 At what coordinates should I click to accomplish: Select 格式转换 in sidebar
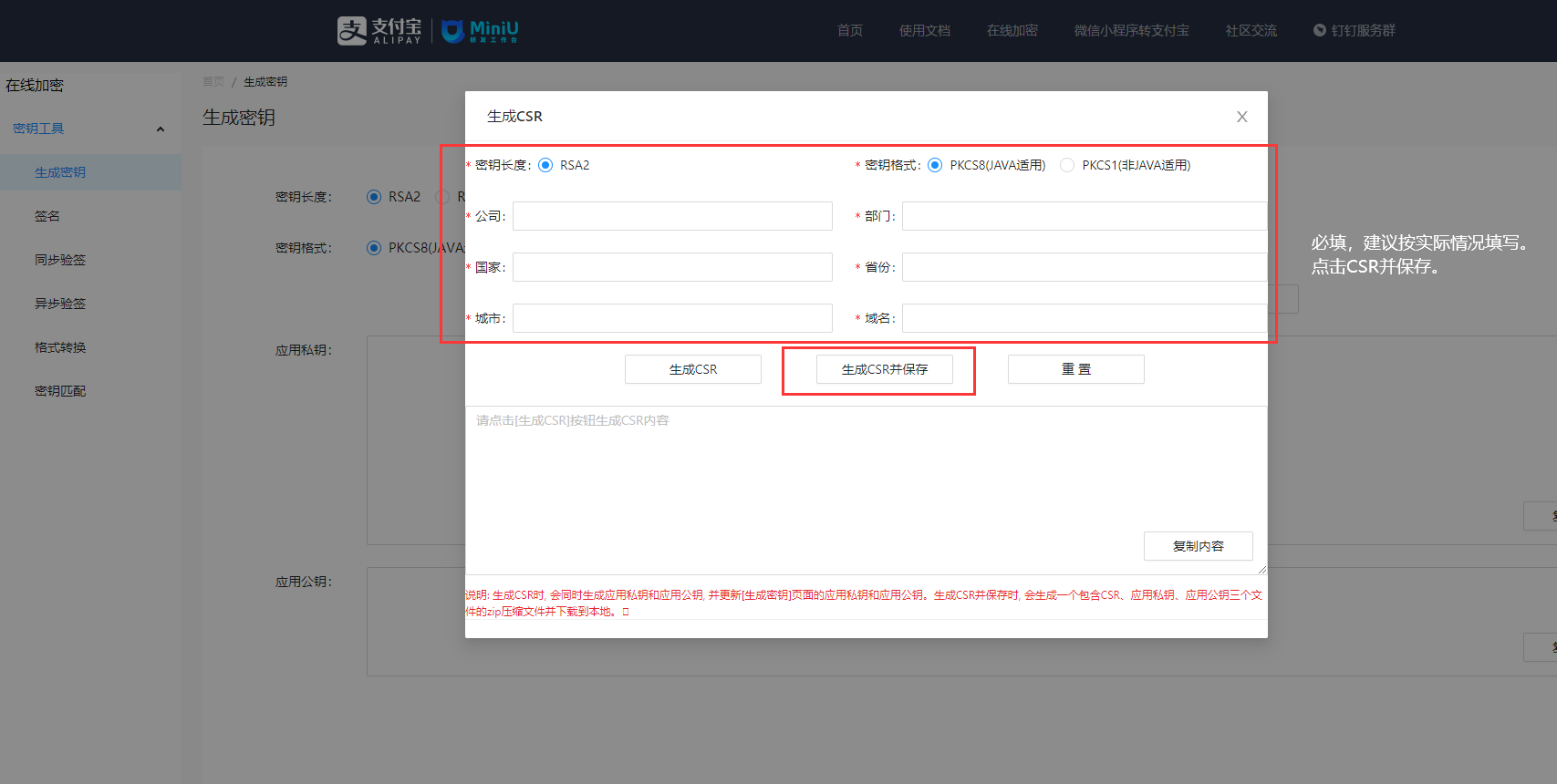(x=90, y=347)
